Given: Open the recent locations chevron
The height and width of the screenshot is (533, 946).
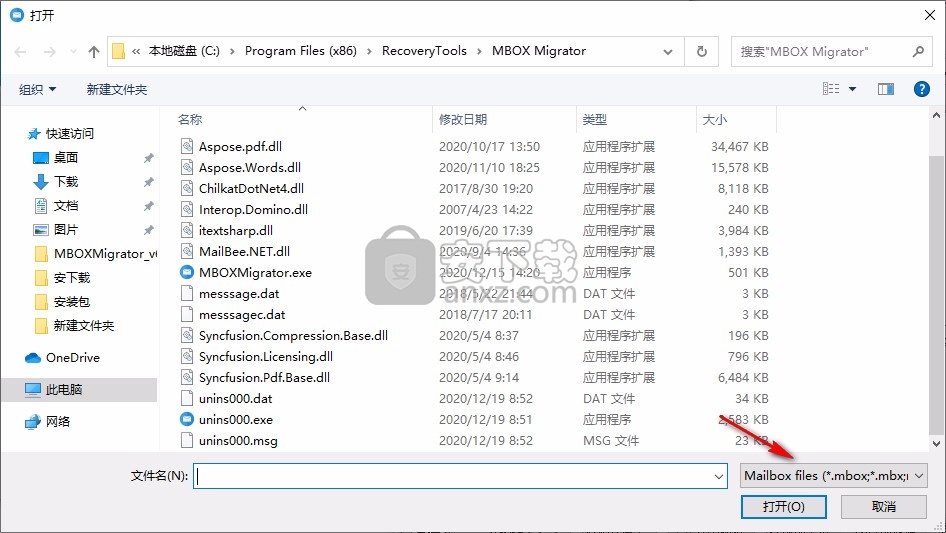Looking at the screenshot, I should (73, 52).
